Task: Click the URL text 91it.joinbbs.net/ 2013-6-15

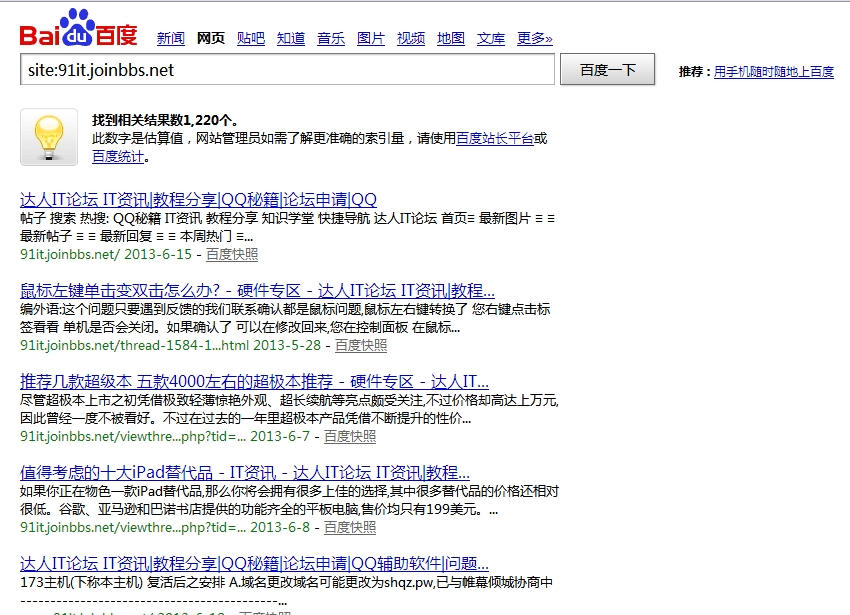Action: point(106,254)
